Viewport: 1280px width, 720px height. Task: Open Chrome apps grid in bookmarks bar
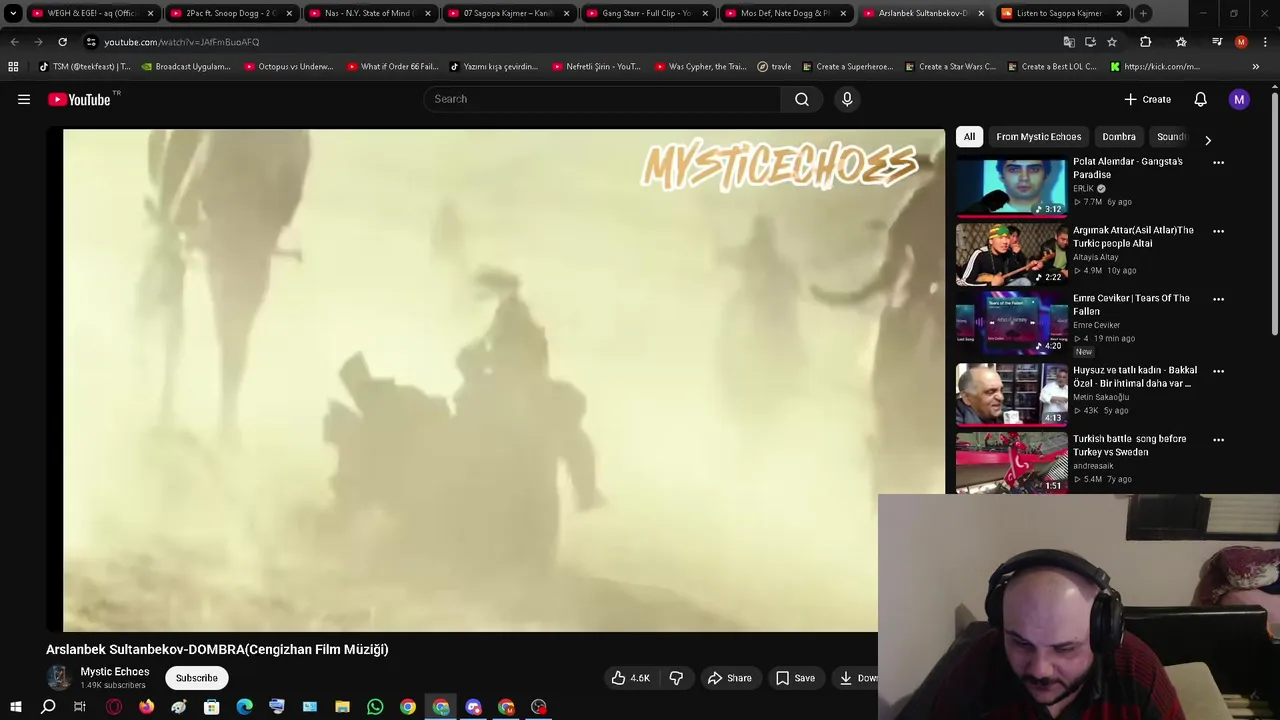(13, 67)
